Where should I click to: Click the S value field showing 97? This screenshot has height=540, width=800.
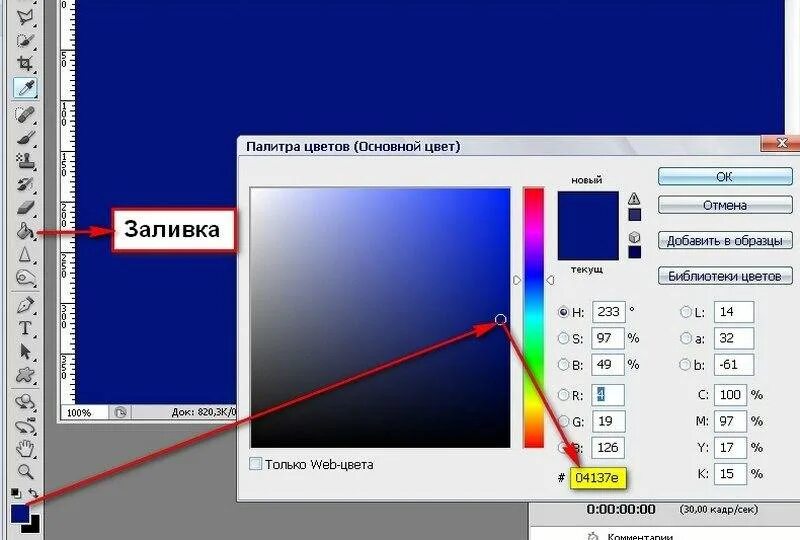point(608,338)
